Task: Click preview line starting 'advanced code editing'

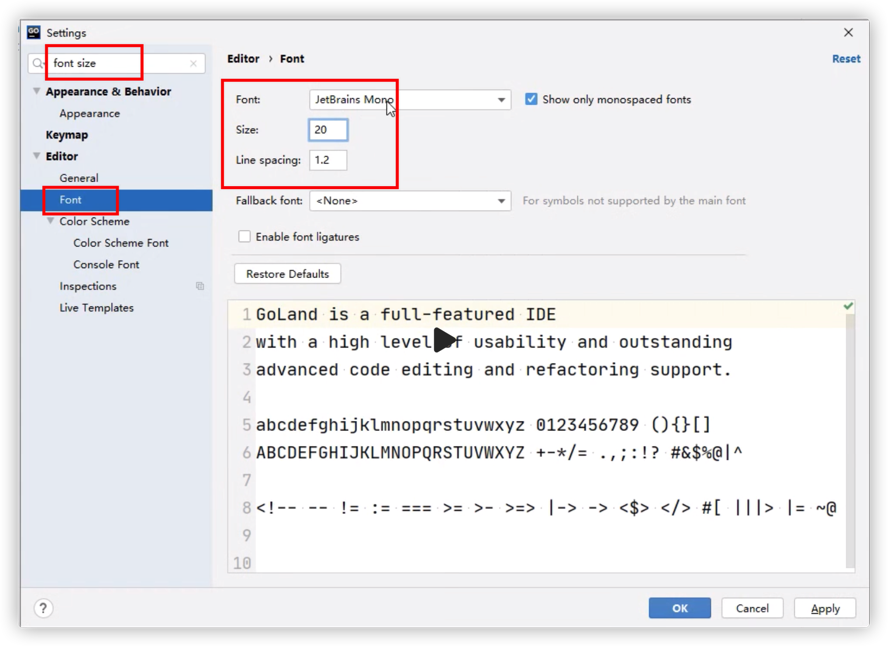Action: tap(493, 370)
